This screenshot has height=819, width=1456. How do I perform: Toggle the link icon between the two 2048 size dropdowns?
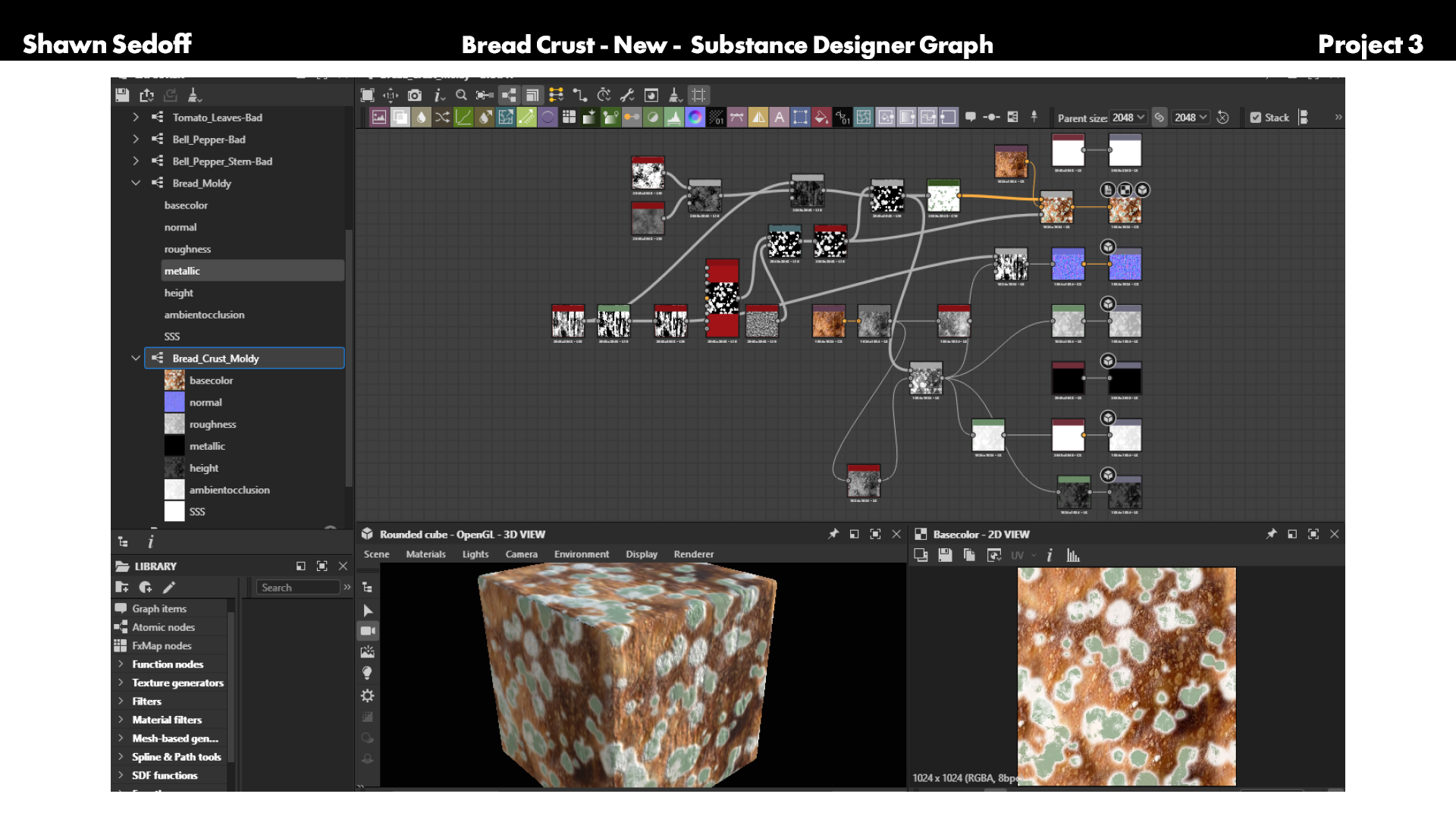1159,118
